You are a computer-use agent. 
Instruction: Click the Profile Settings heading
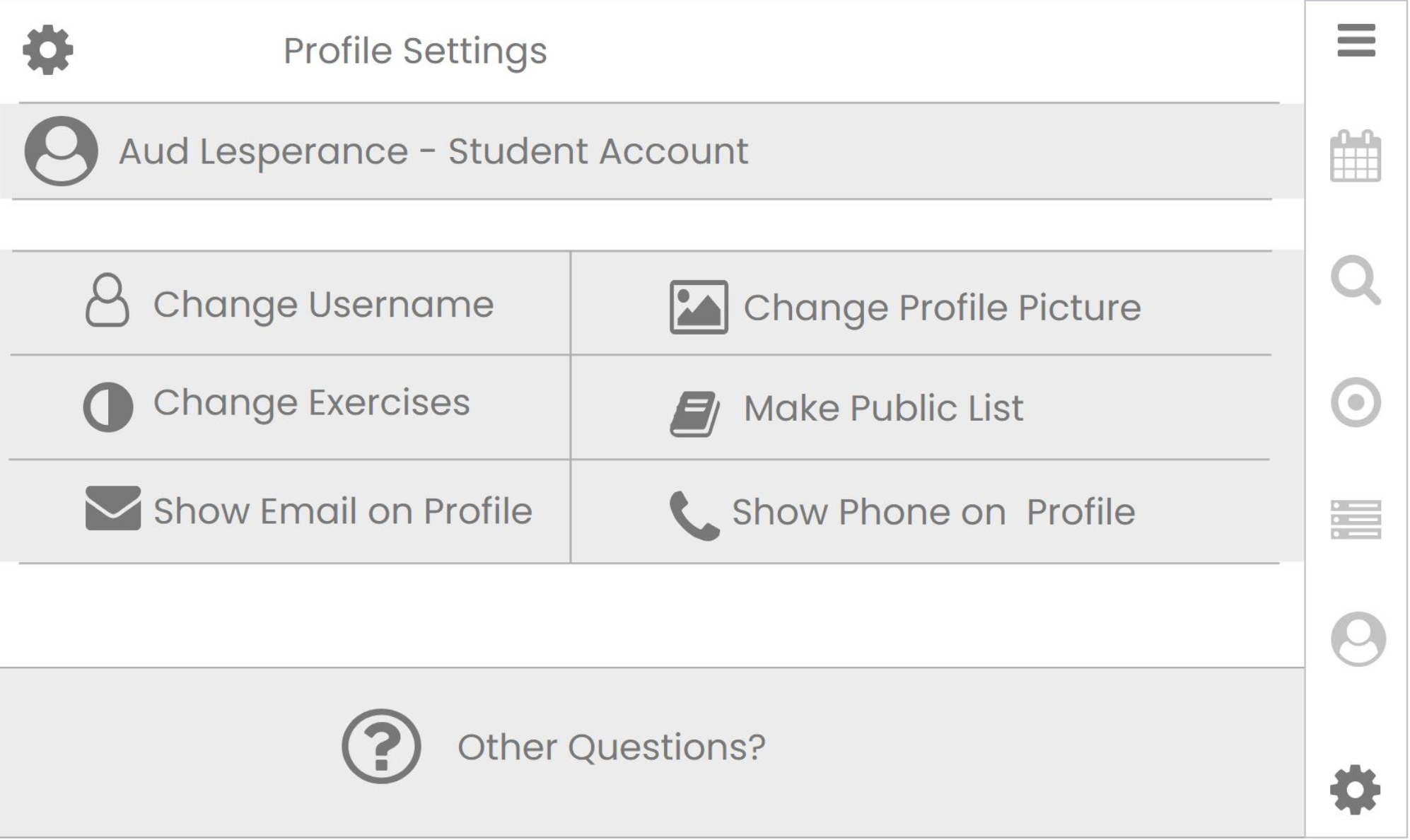pyautogui.click(x=415, y=51)
